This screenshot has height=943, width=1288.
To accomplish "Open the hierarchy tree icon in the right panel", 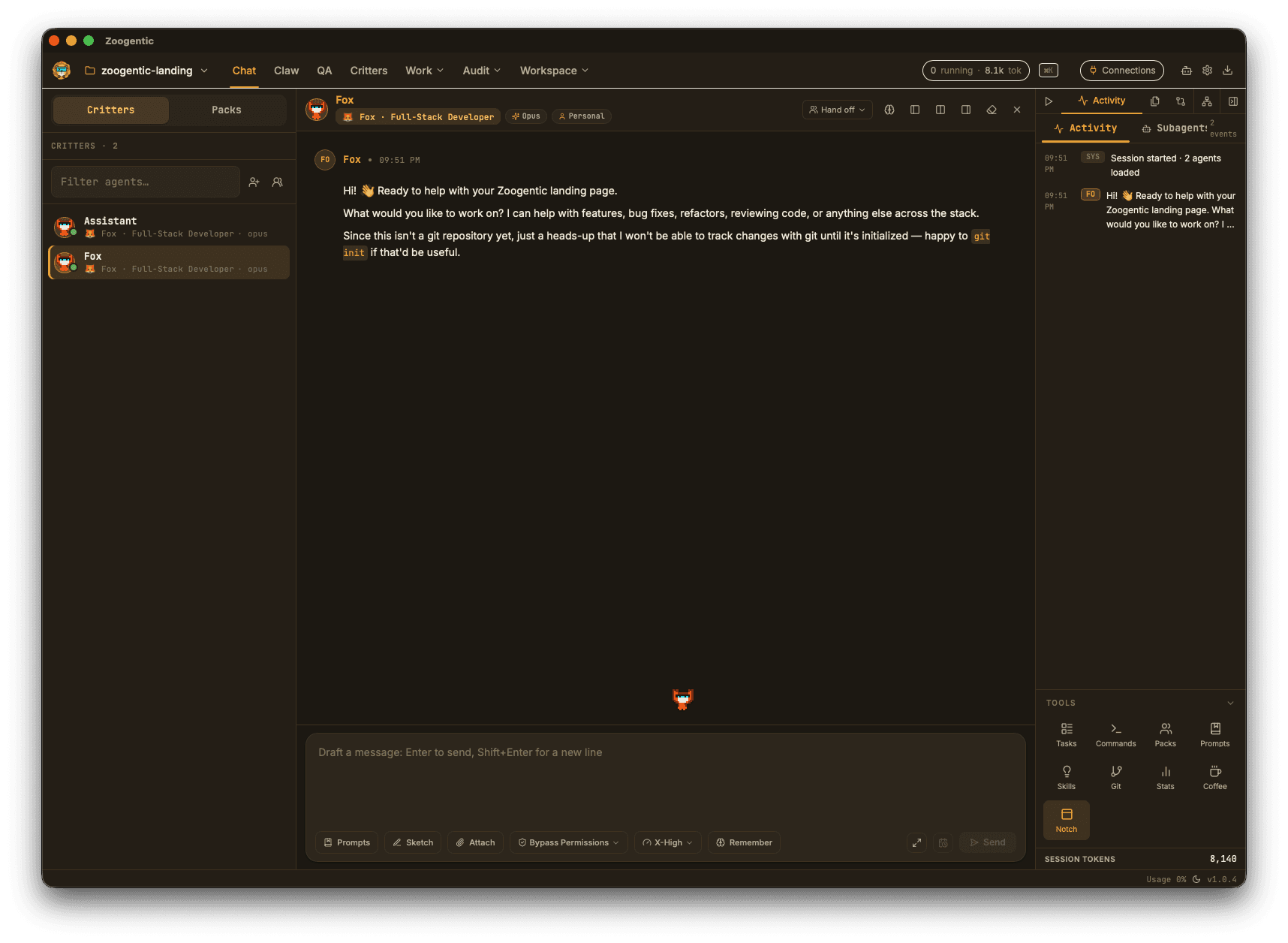I will [1207, 101].
